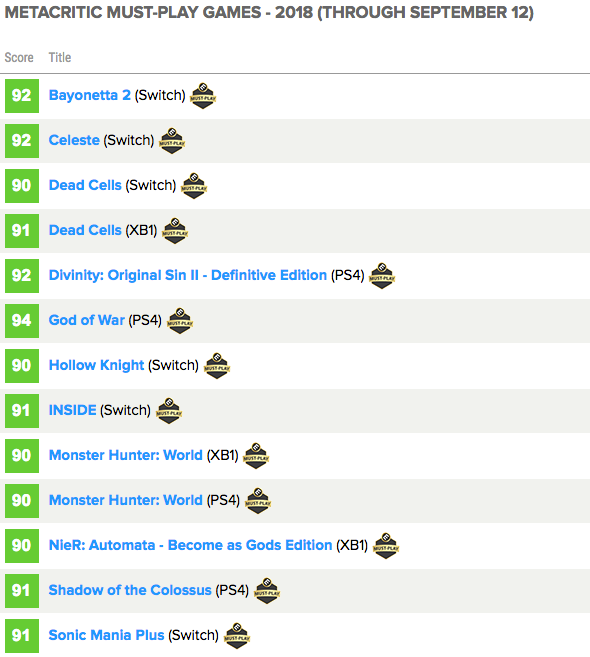
Task: Click the (Switch) label after Sonic Mania Plus
Action: pos(194,636)
